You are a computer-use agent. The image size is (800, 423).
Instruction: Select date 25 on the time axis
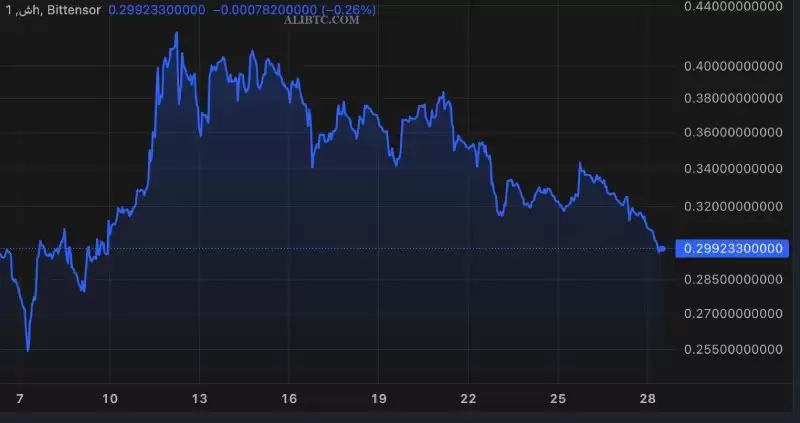click(x=557, y=399)
